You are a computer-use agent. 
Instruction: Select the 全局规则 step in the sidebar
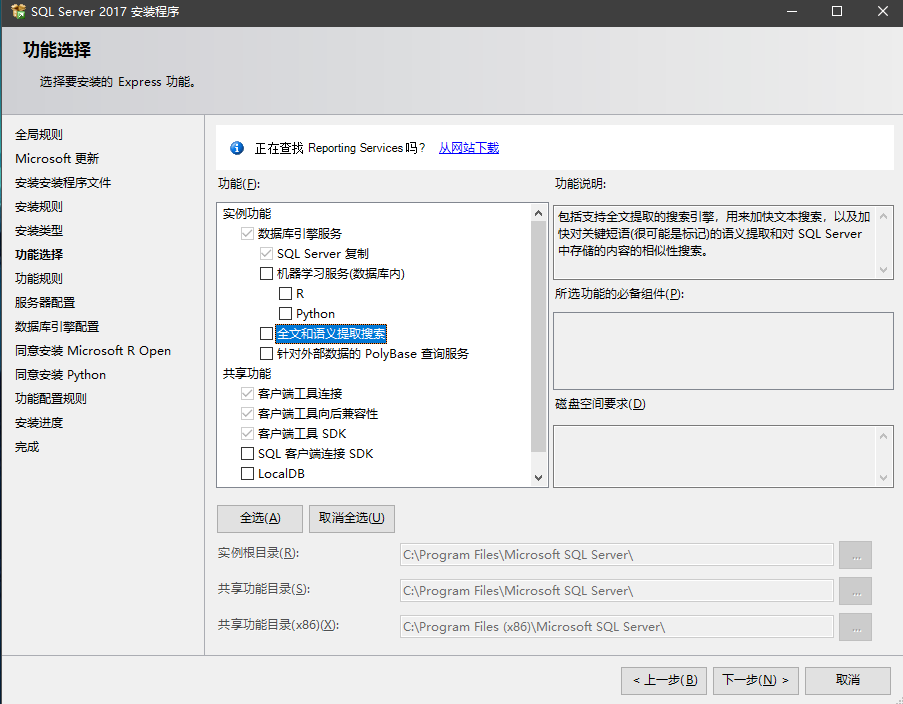(39, 135)
